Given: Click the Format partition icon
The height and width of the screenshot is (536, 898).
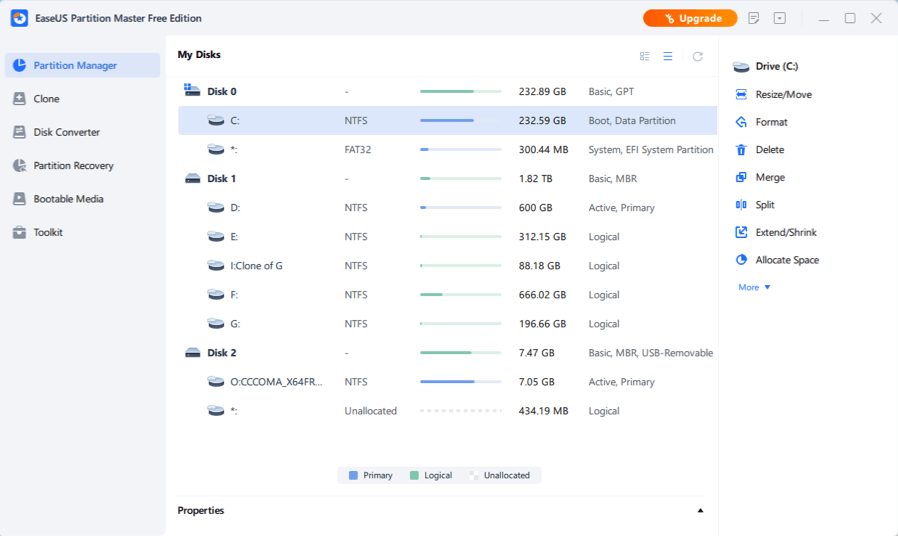Looking at the screenshot, I should coord(741,122).
